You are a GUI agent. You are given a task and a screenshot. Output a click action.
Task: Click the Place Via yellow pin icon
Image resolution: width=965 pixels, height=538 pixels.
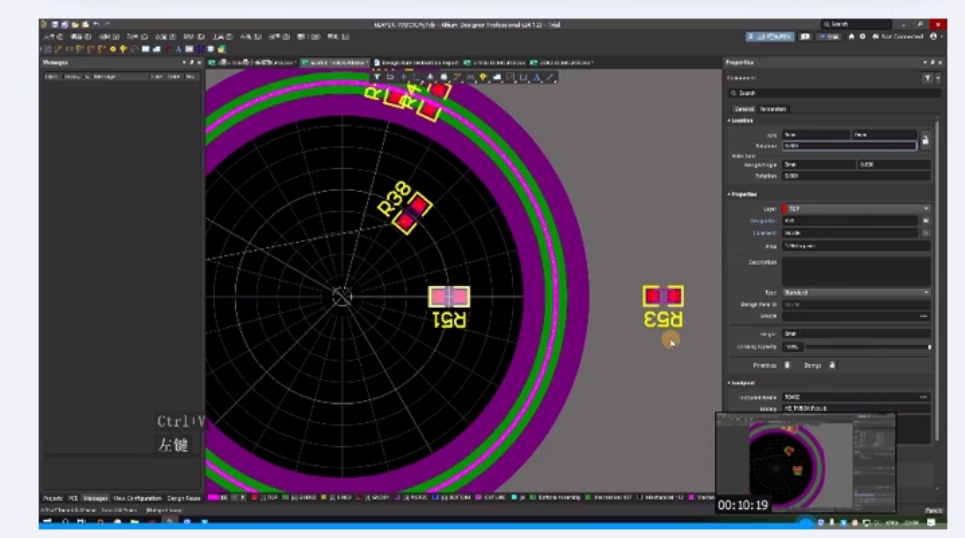click(483, 78)
